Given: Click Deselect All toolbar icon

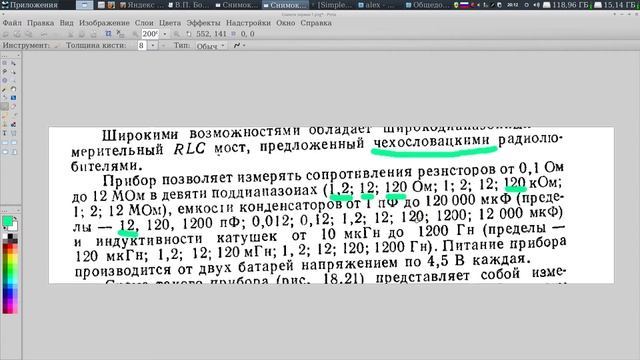Looking at the screenshot, I should pyautogui.click(x=120, y=34).
